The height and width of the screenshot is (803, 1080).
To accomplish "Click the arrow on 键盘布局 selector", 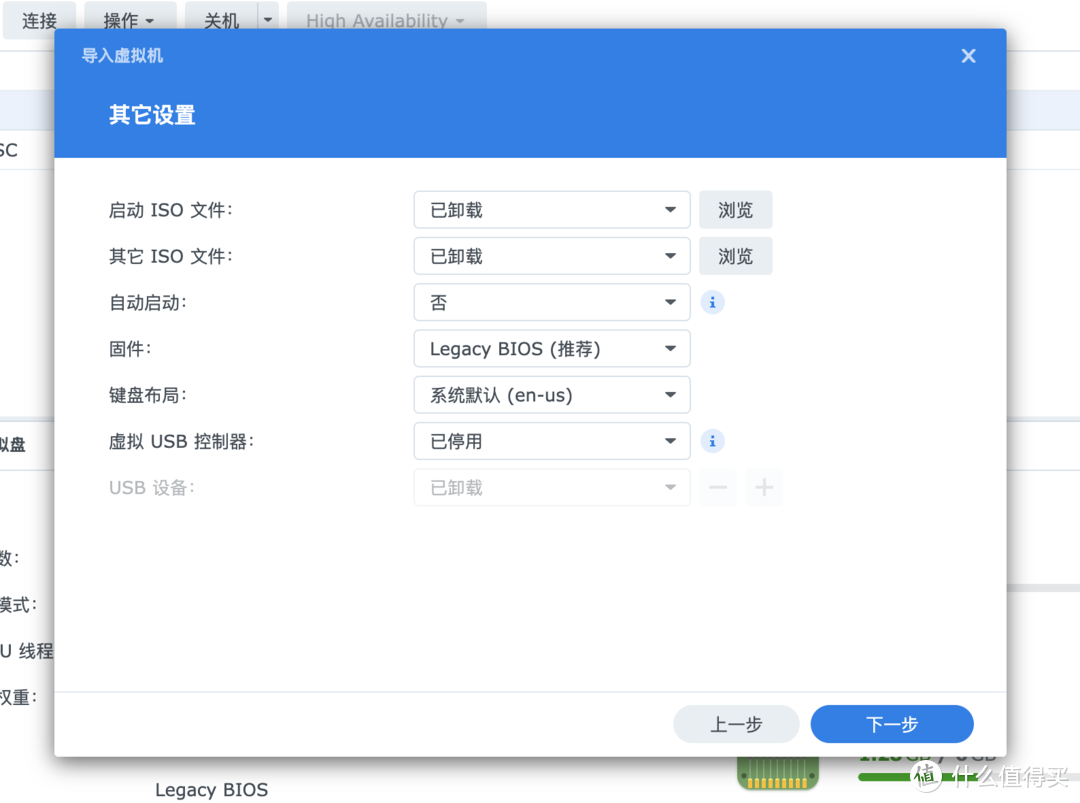I will click(673, 395).
